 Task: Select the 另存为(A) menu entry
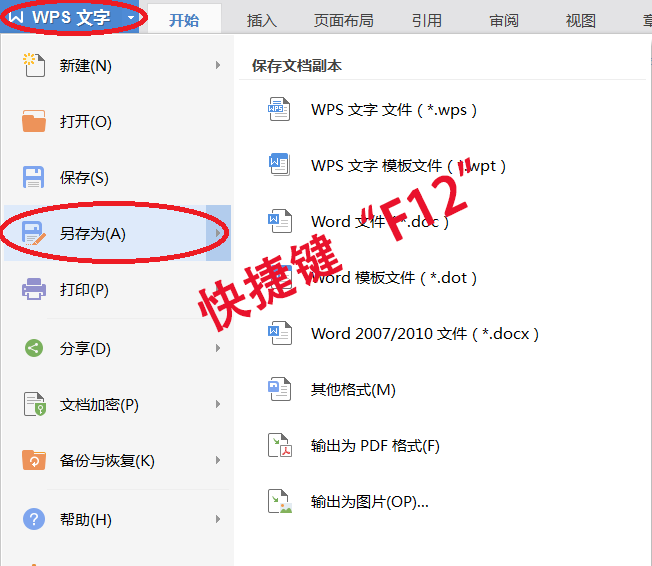[x=118, y=233]
